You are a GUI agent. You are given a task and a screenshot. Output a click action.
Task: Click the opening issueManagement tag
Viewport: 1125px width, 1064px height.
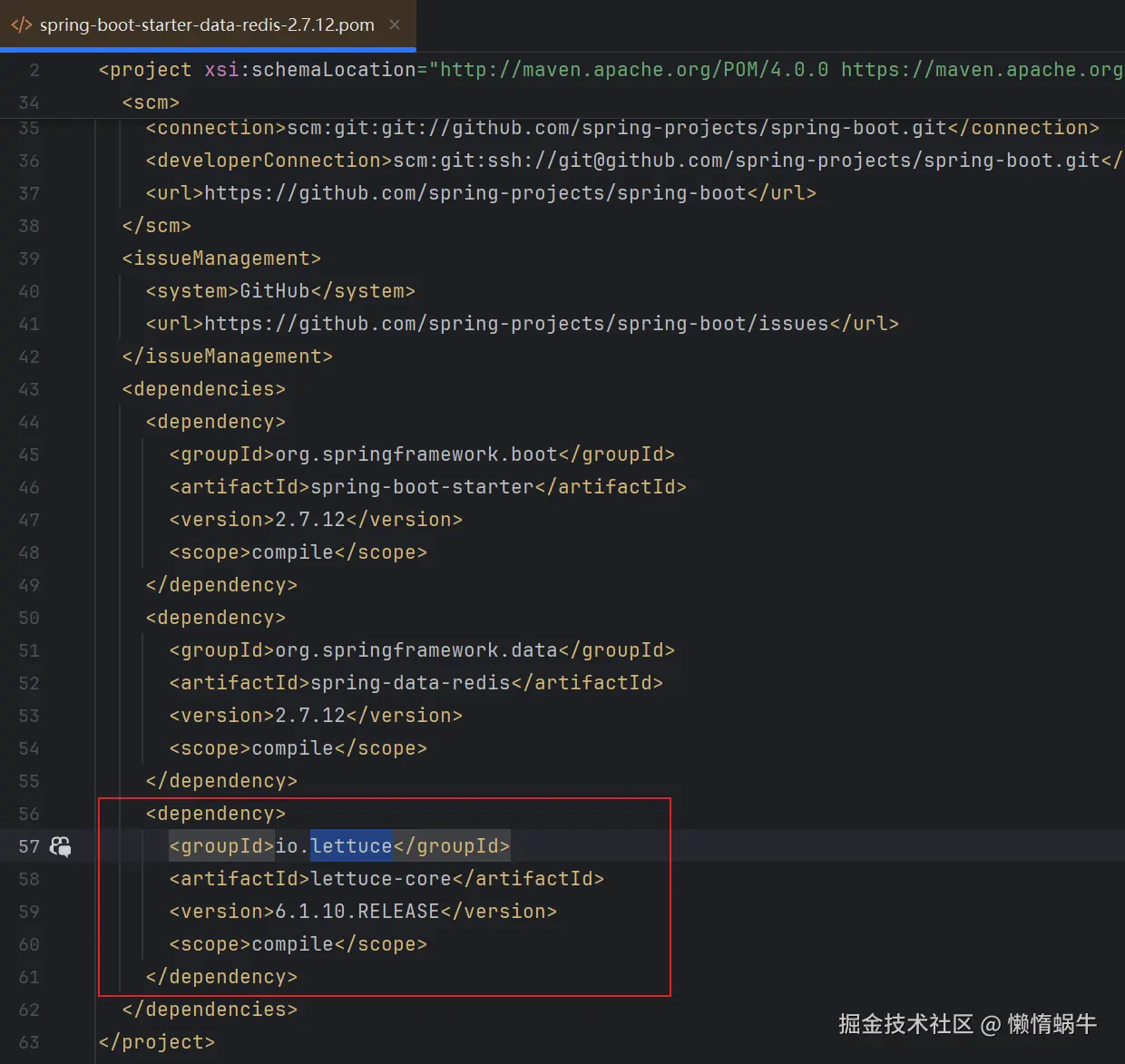221,259
